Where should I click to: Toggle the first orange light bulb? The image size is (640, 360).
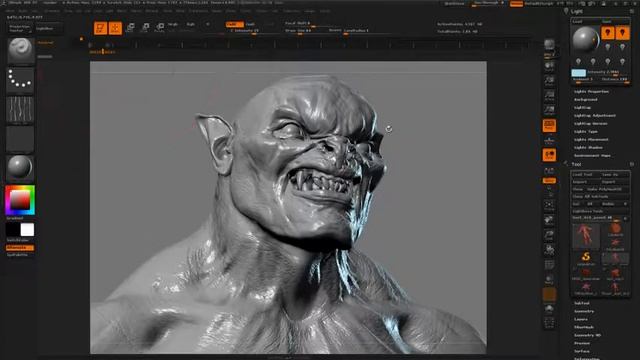point(607,33)
